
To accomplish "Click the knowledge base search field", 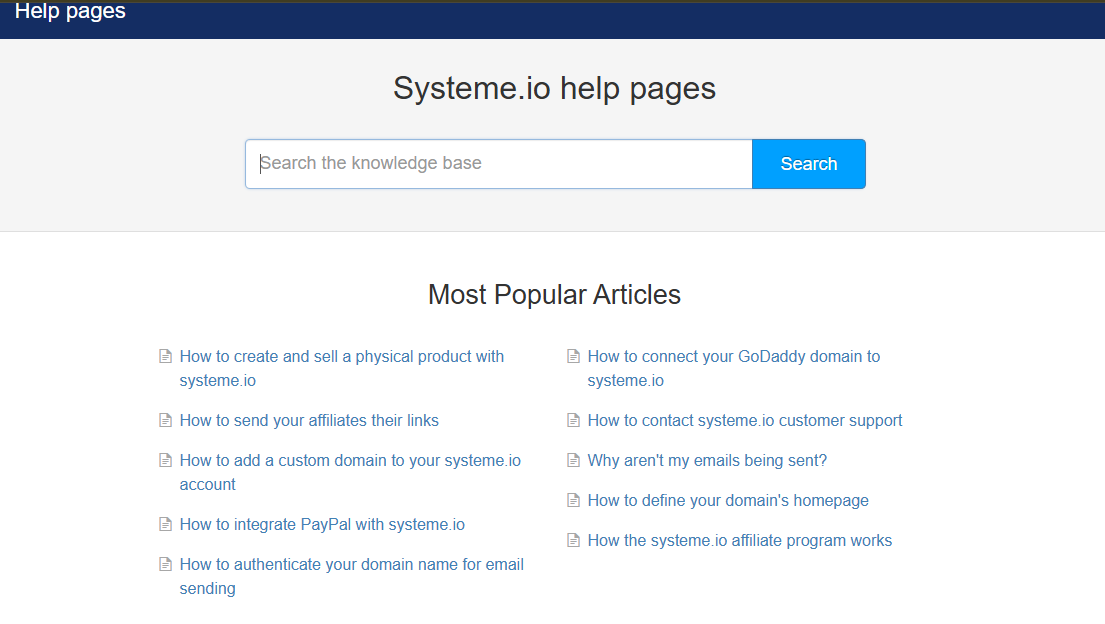I will 498,163.
